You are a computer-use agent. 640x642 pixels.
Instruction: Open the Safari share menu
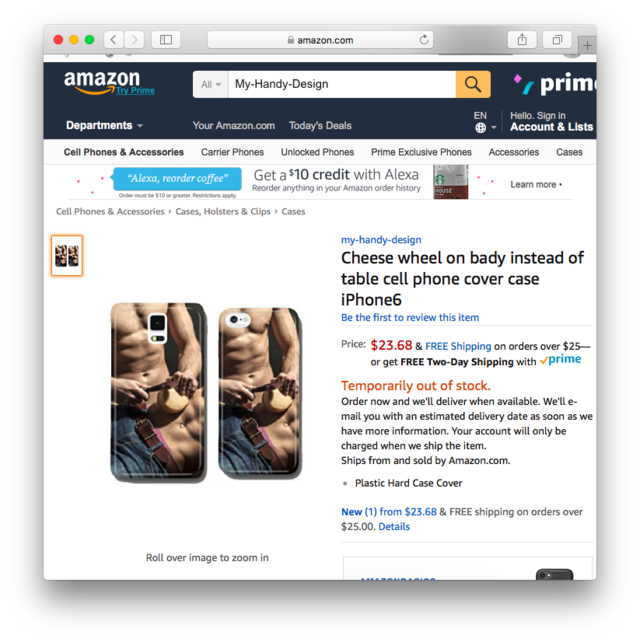pos(522,40)
